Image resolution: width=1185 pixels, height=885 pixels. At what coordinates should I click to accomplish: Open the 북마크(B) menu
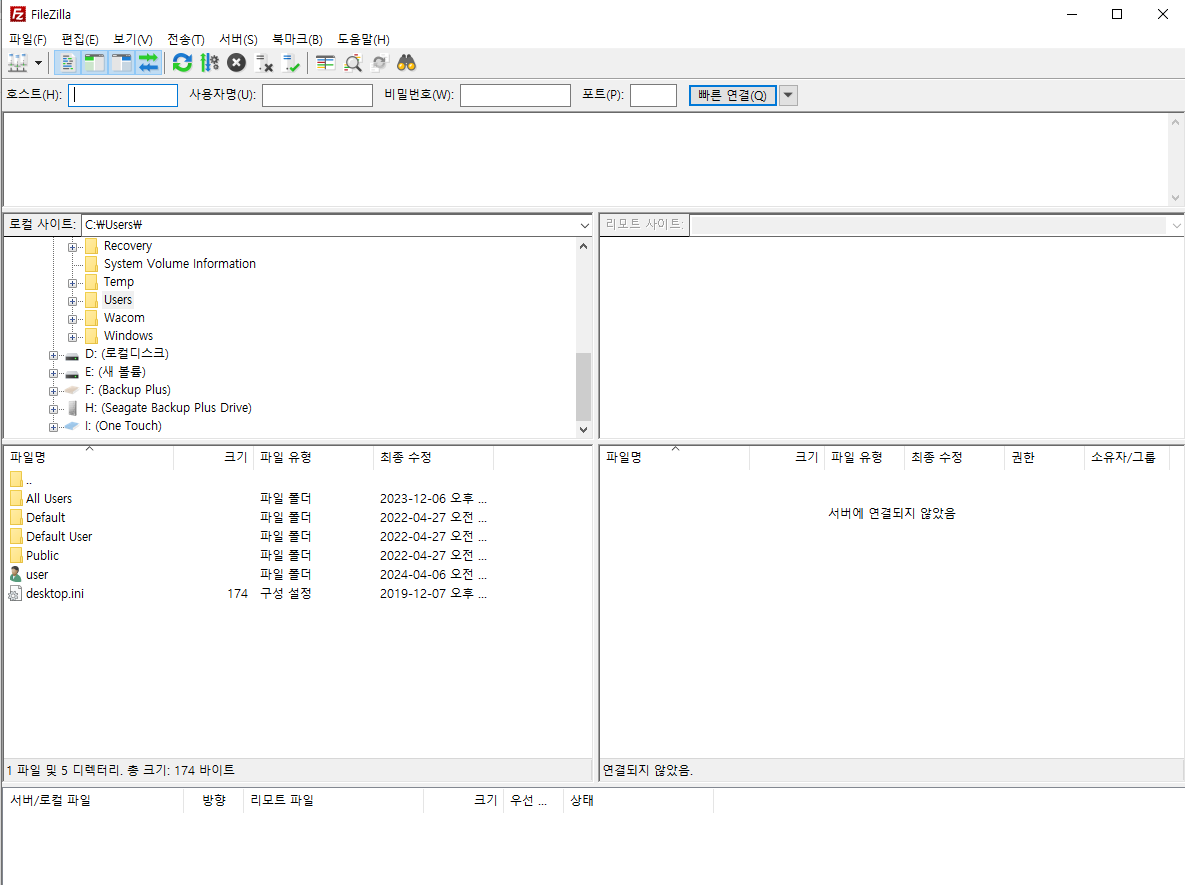pos(297,39)
